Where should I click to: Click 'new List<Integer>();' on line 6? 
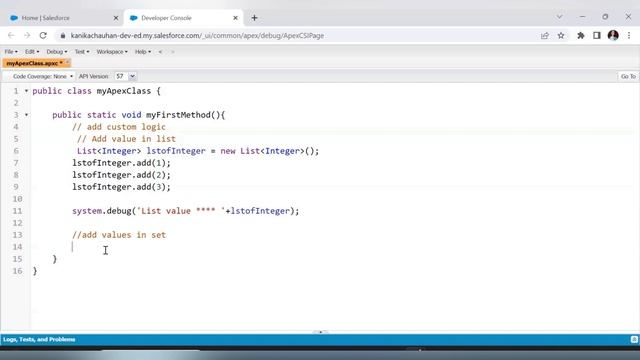pos(270,151)
